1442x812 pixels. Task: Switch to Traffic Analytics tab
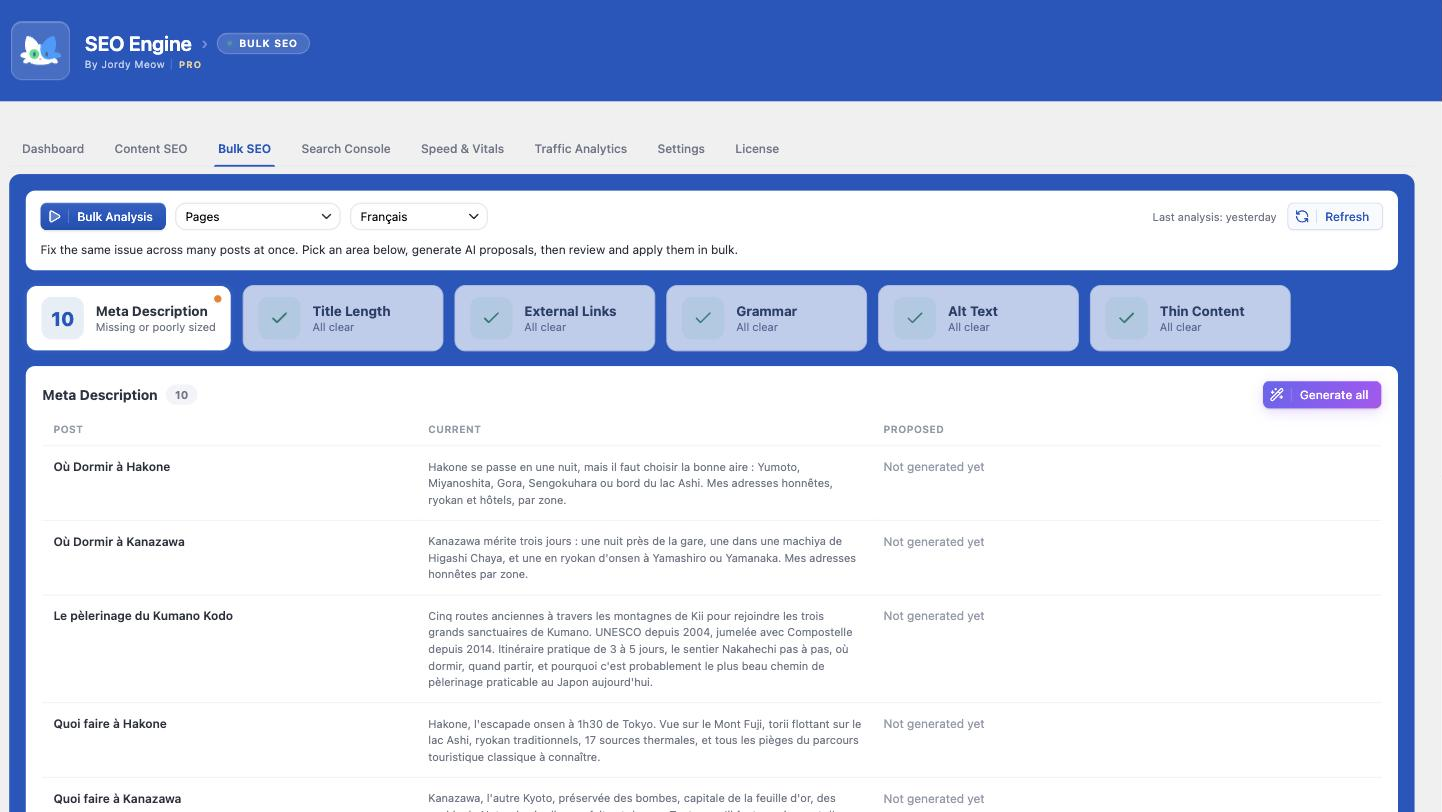pos(581,149)
